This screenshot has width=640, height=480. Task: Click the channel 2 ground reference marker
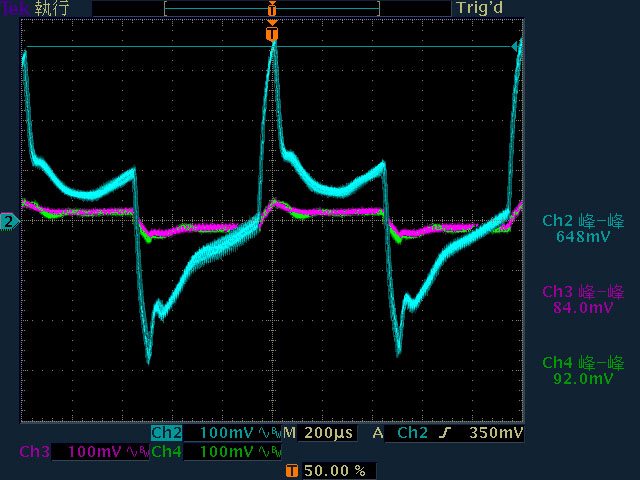(9, 221)
